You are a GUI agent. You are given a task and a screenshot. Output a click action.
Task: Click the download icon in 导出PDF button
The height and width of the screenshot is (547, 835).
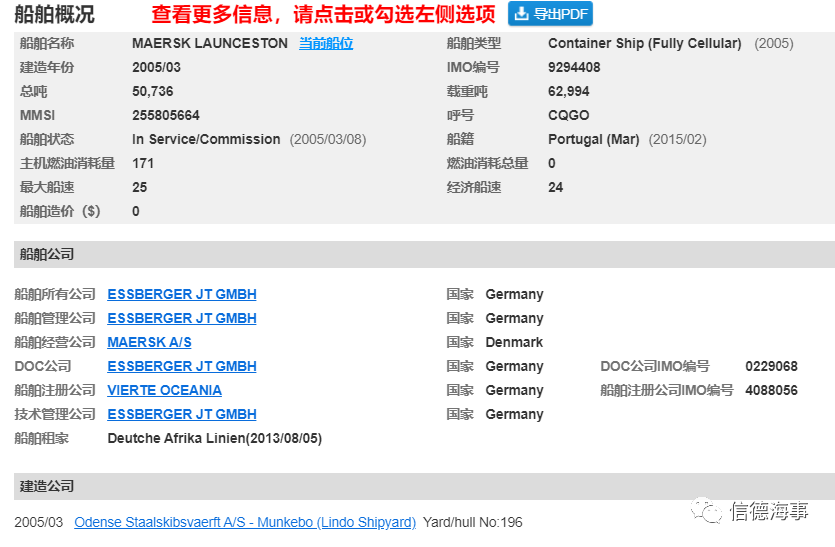coord(522,13)
